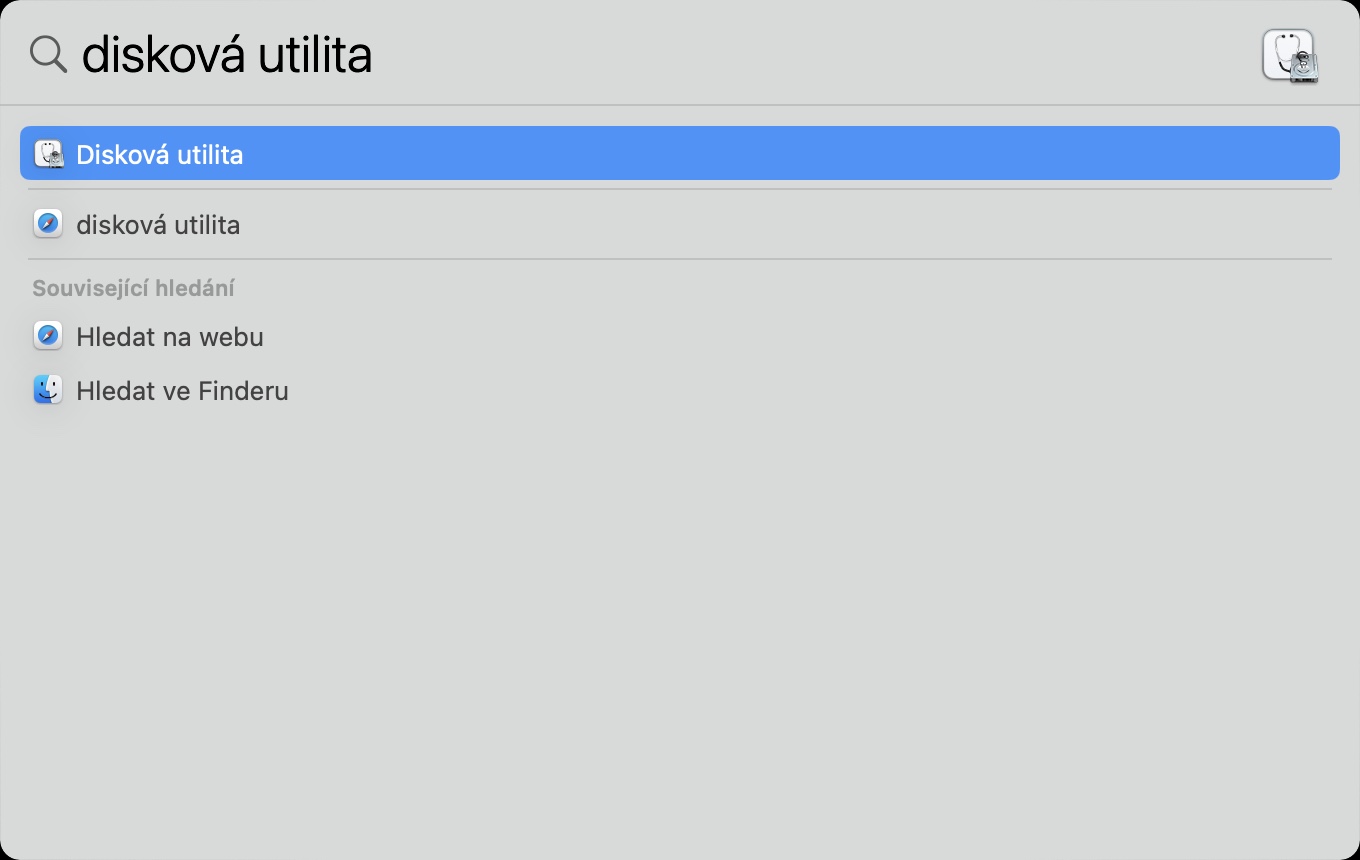Click blank right side of "Hledat ve Finderu" row
This screenshot has width=1360, height=860.
pyautogui.click(x=900, y=391)
